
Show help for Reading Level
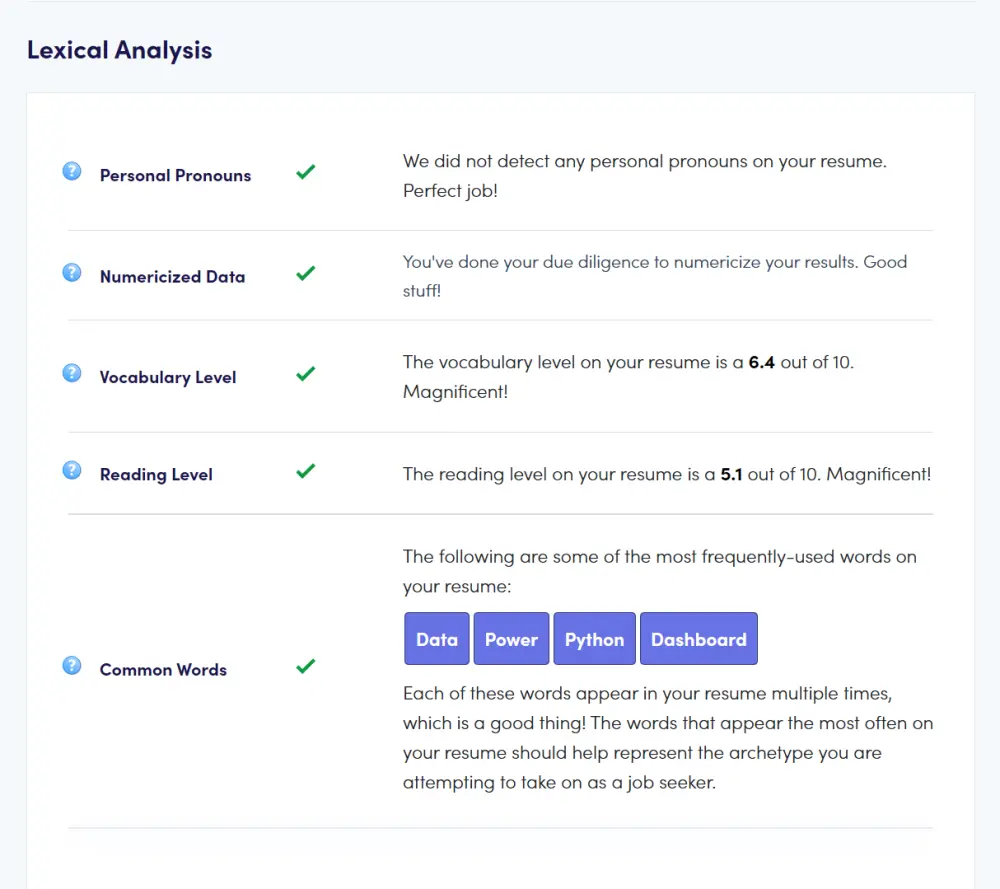tap(72, 470)
